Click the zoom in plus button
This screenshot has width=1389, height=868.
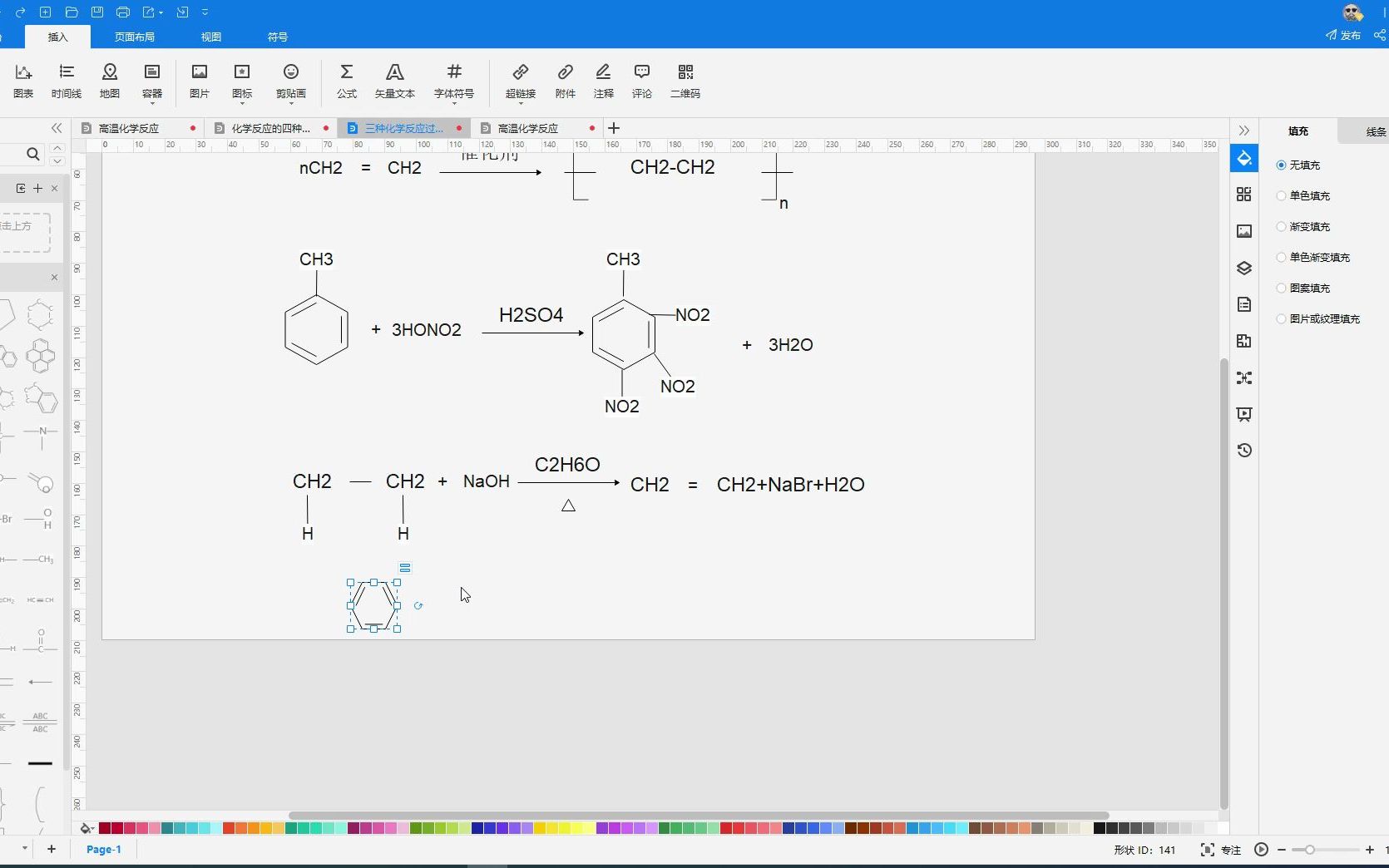pos(1370,850)
